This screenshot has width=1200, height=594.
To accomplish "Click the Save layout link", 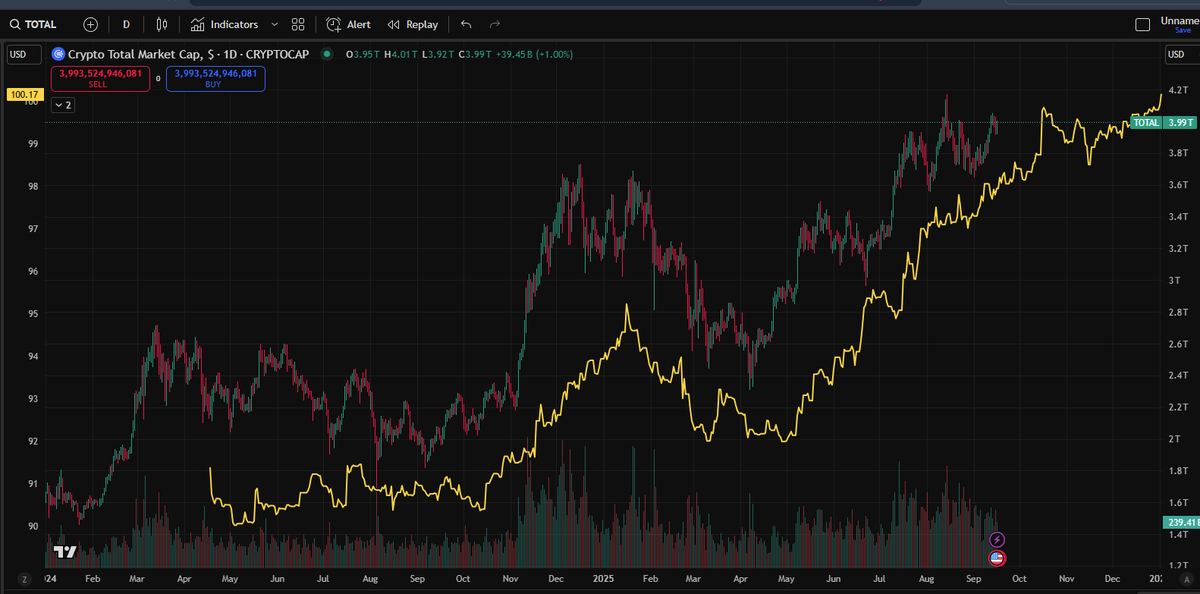I will (x=1183, y=31).
